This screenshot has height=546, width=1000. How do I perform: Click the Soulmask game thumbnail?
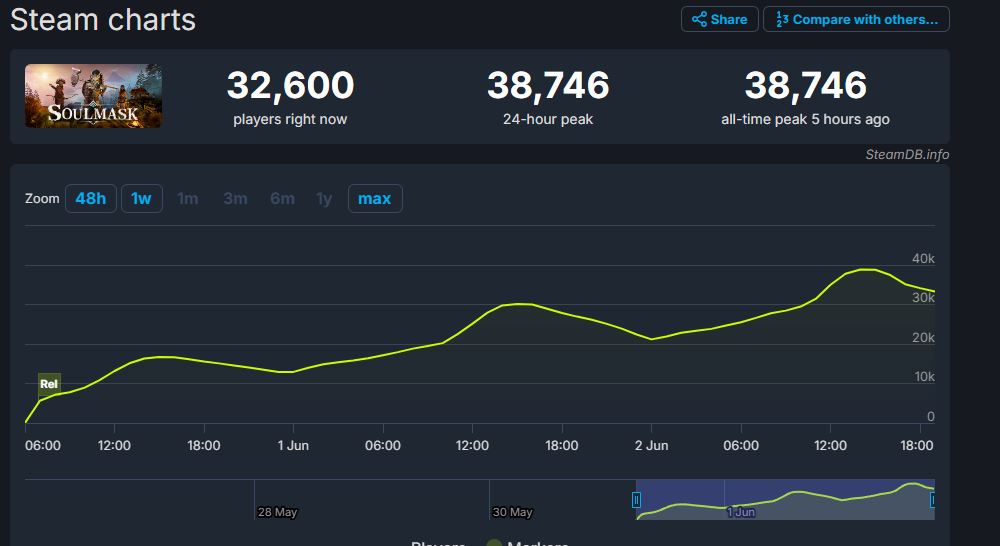(x=93, y=96)
